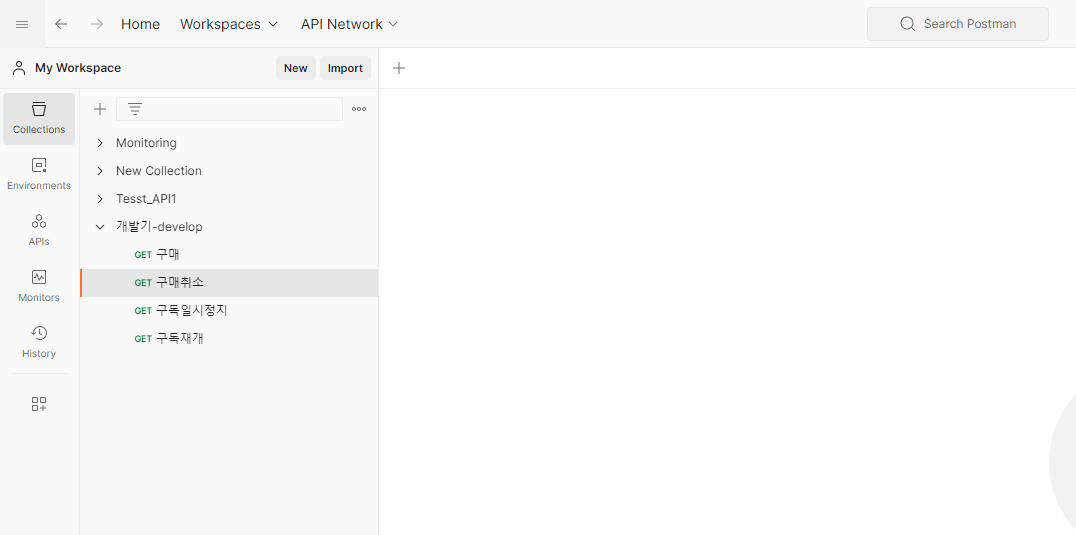Select the Environments sidebar tab
Screen dimensions: 1076x535
pyautogui.click(x=39, y=174)
